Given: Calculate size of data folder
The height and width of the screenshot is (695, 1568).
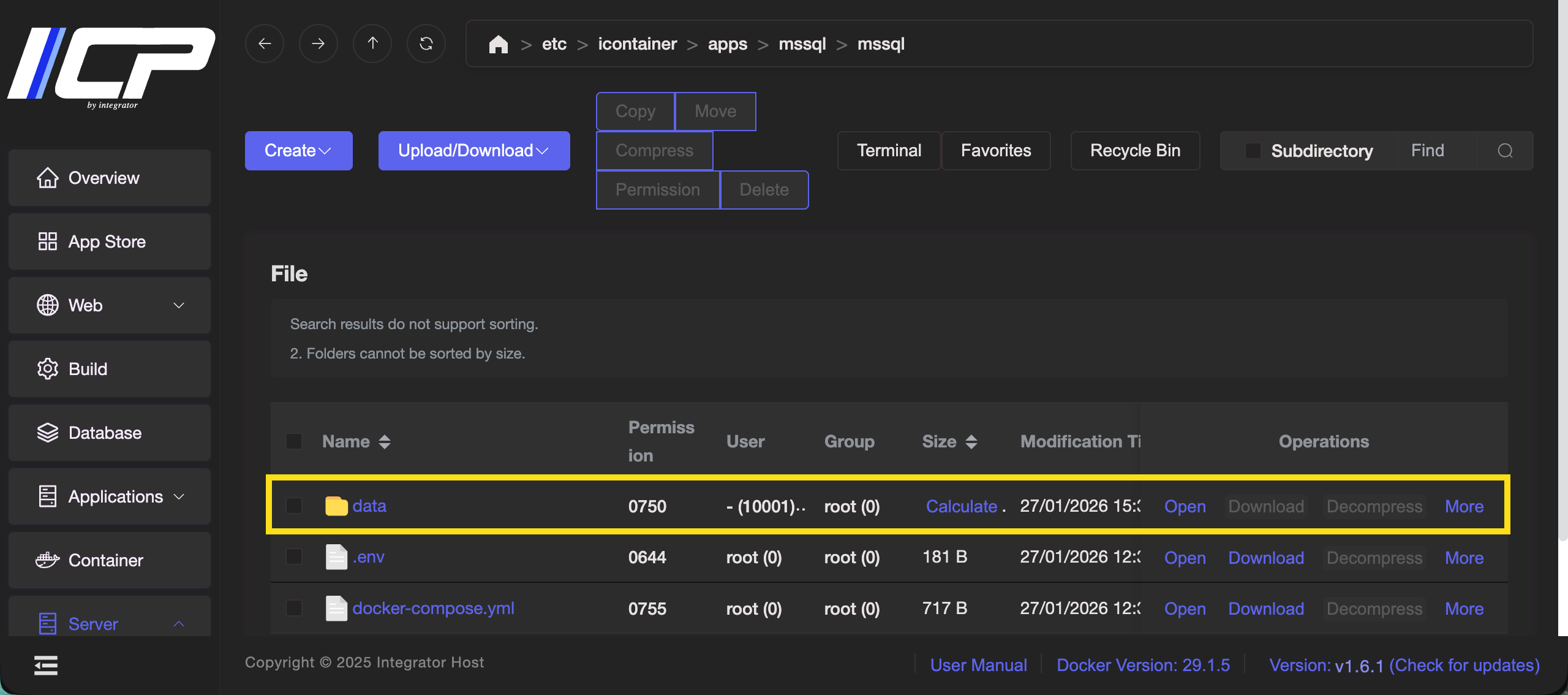Looking at the screenshot, I should click(962, 506).
